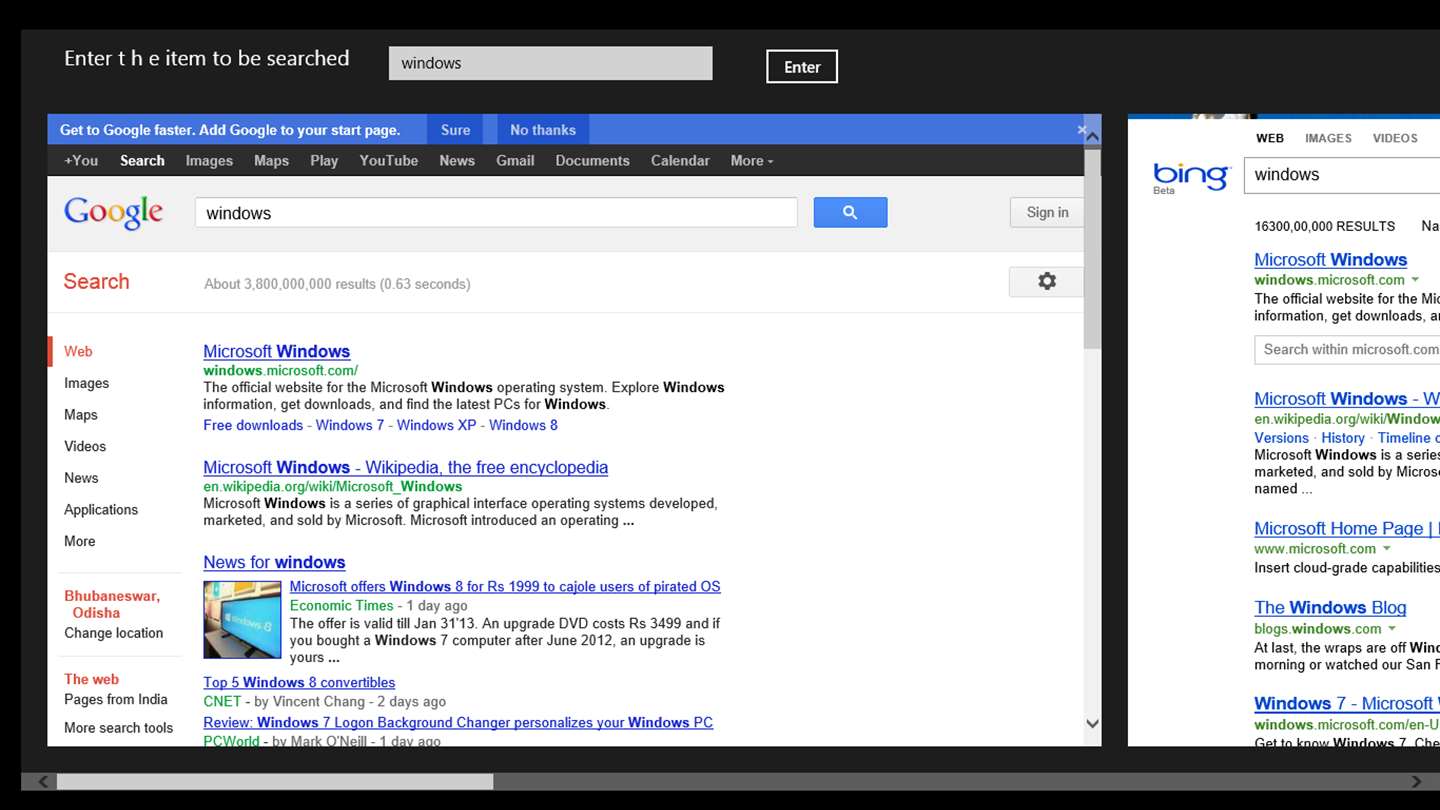
Task: Open the Versions sublink in Bing
Action: tap(1281, 438)
